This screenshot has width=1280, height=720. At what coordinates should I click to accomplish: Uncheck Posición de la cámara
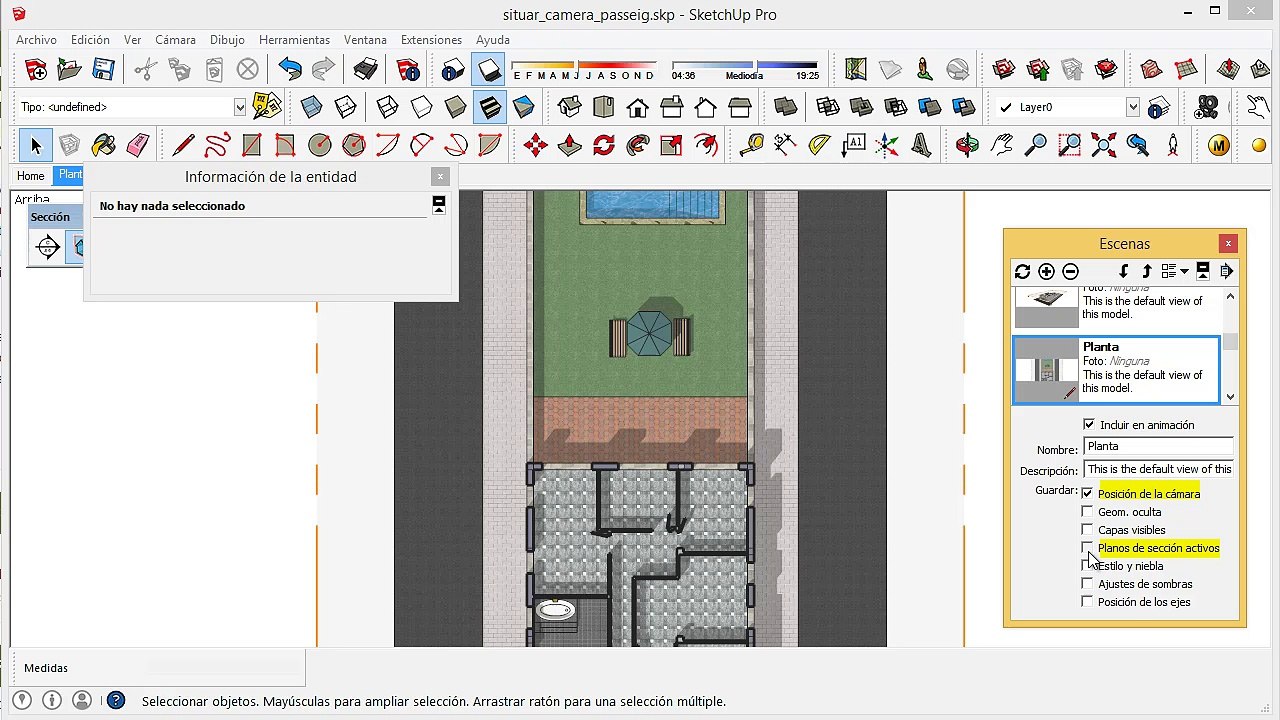pyautogui.click(x=1087, y=493)
